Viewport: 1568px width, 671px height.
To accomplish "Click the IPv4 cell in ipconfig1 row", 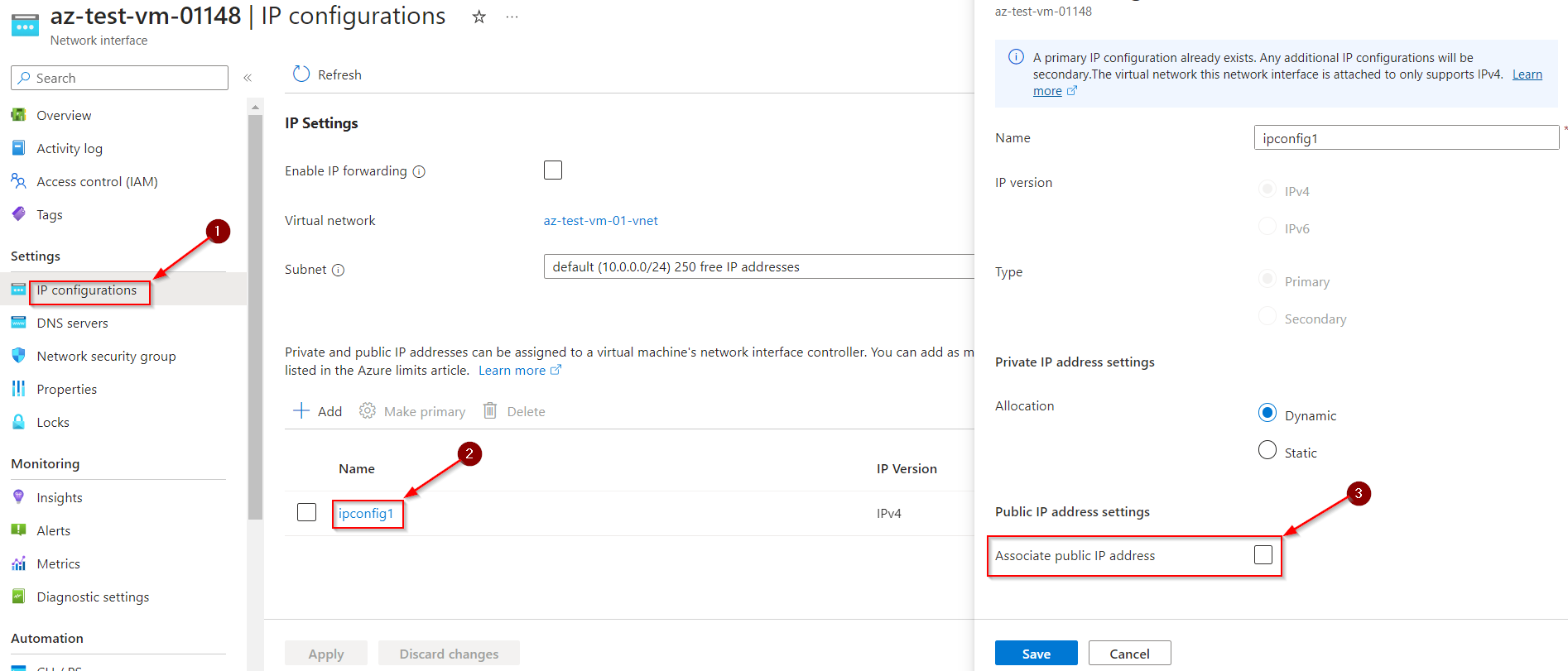I will (889, 513).
